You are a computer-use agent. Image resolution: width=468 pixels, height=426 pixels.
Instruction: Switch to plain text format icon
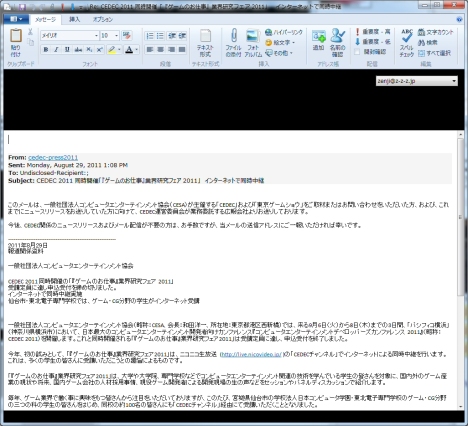click(x=205, y=36)
